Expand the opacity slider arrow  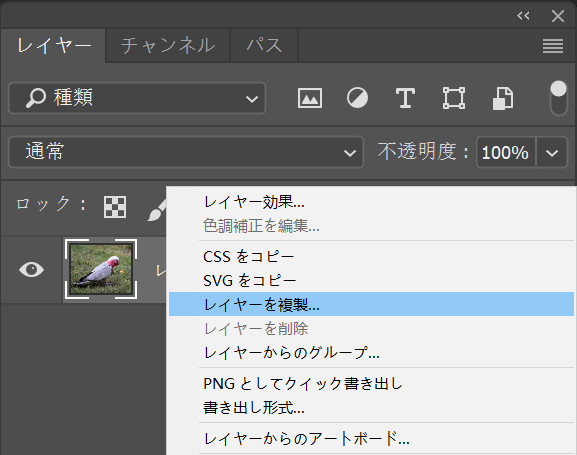[552, 152]
